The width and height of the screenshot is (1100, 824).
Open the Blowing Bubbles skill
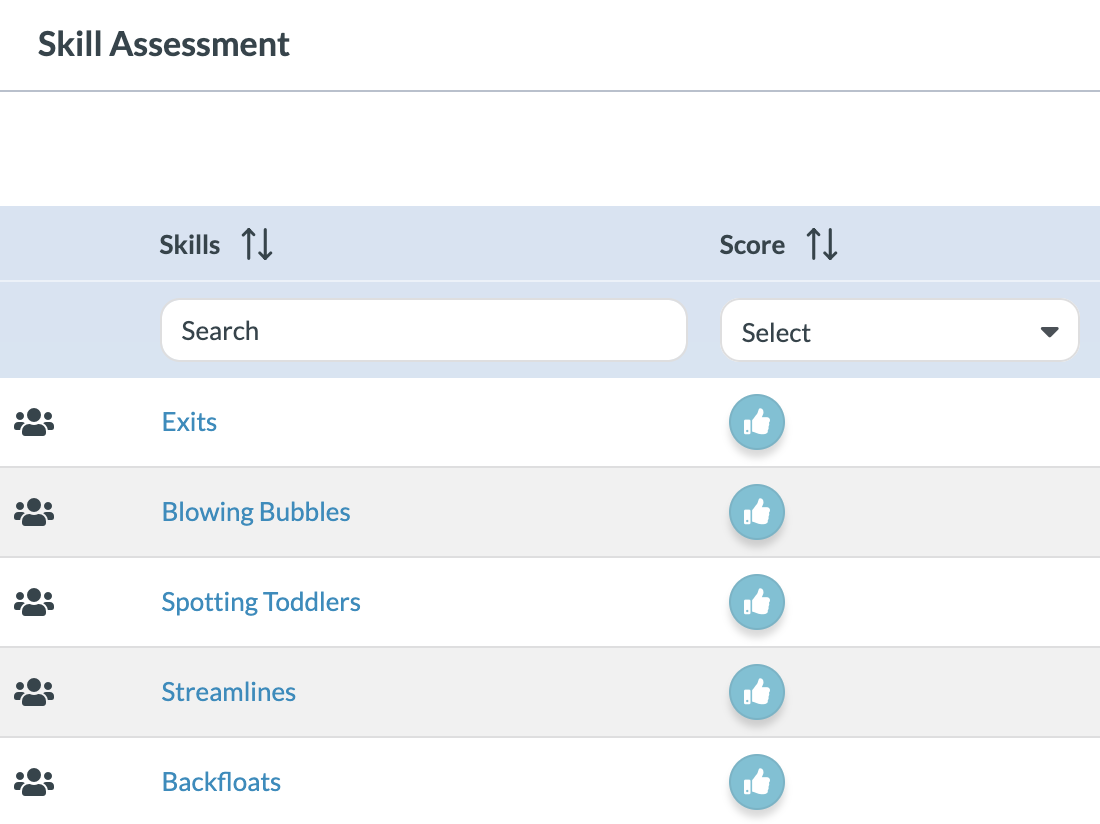256,512
